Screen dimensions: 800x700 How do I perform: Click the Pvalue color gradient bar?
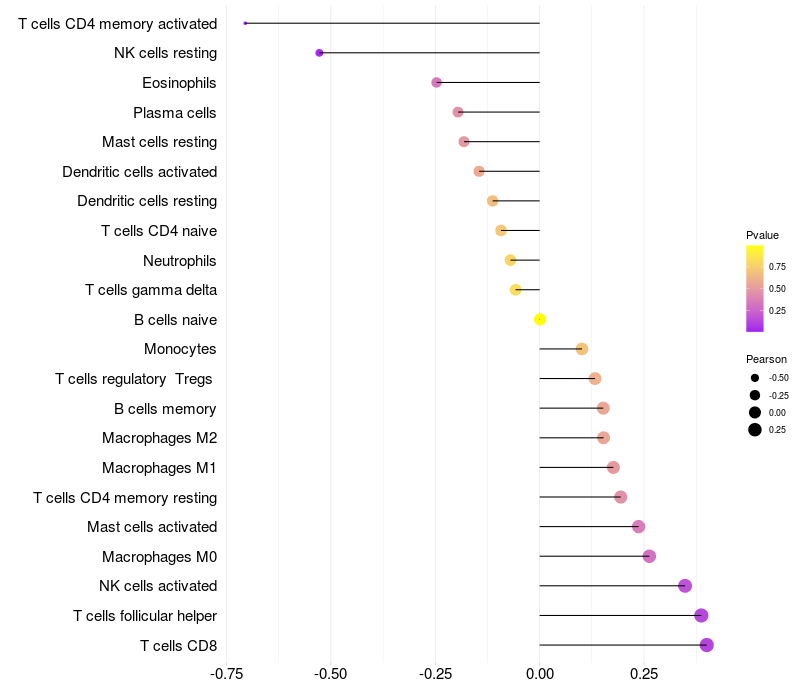(755, 288)
